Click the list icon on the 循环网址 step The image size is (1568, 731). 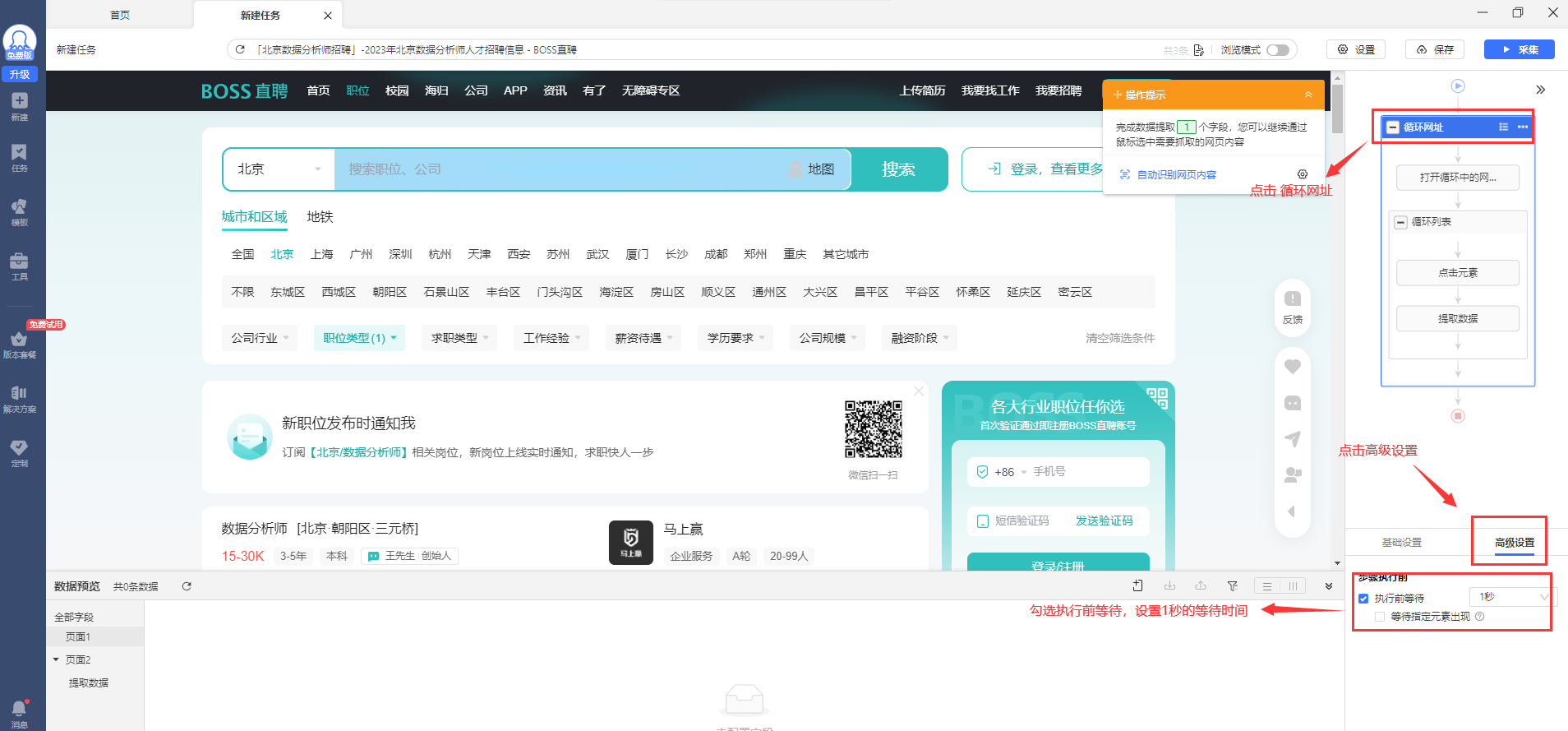[x=1503, y=127]
